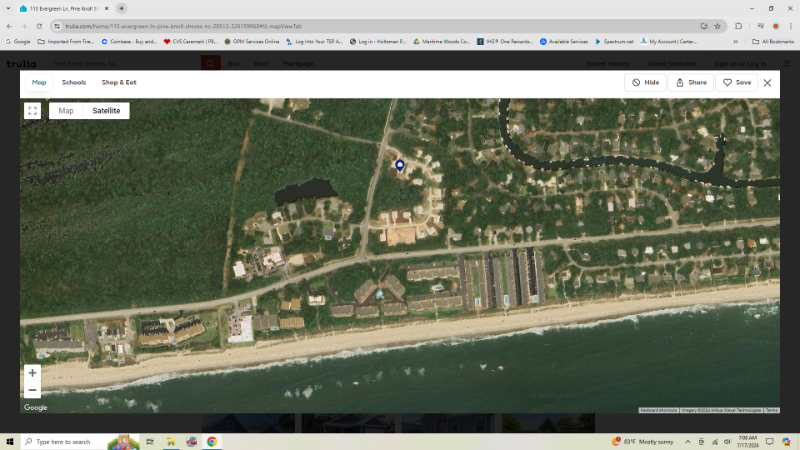Screen dimensions: 800x450
Task: Close the map view panel
Action: coord(767,83)
